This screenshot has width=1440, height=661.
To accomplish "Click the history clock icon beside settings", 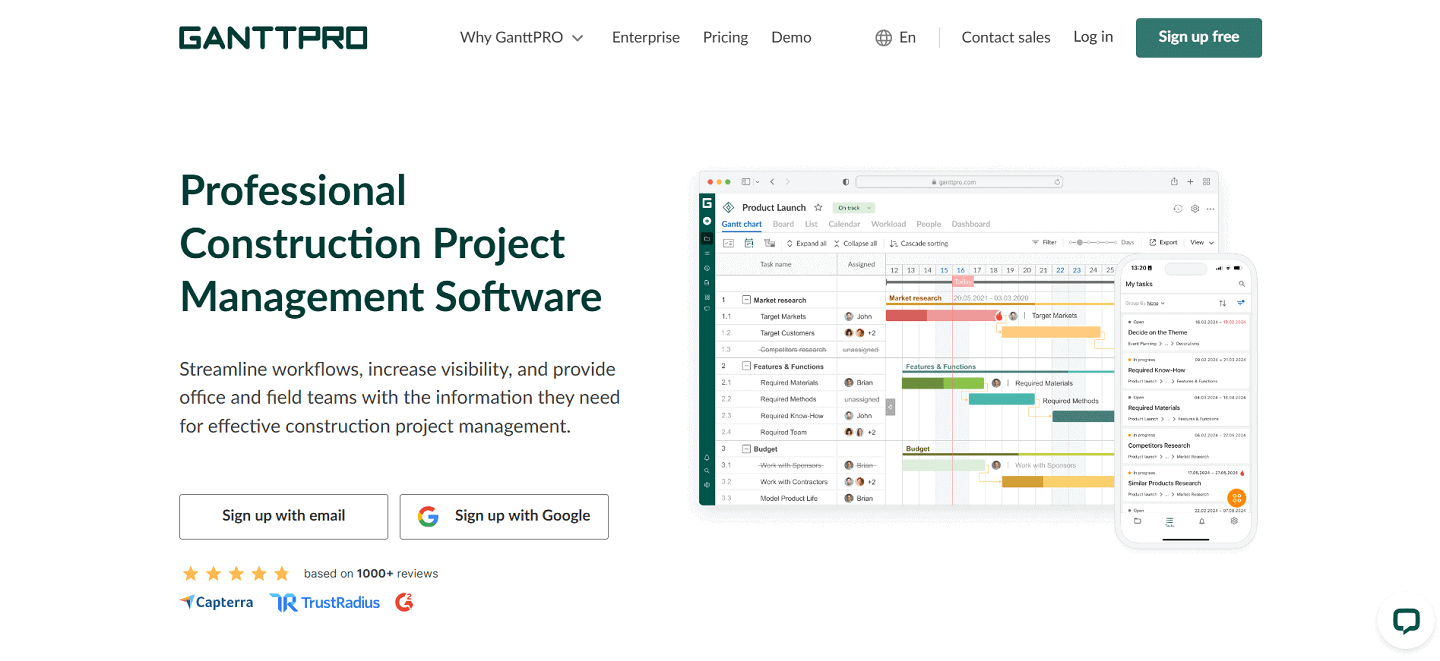I will (1178, 209).
